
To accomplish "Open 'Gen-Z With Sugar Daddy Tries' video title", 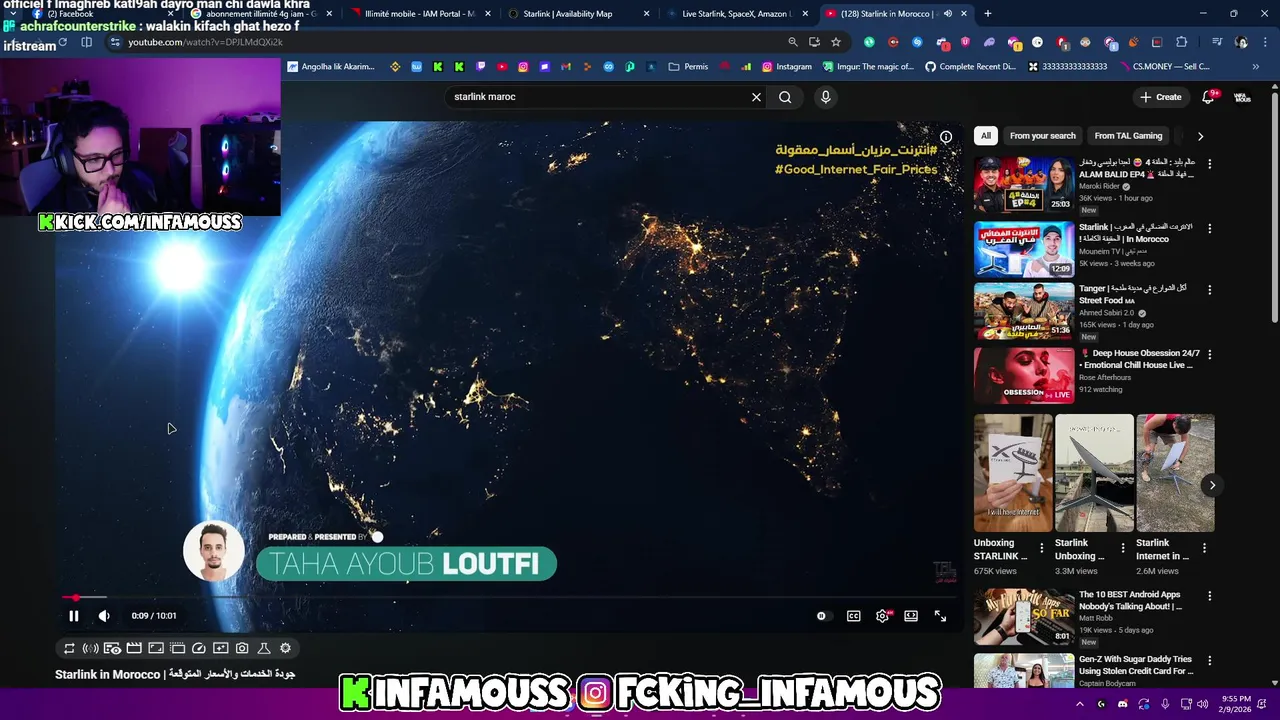I will point(1135,665).
